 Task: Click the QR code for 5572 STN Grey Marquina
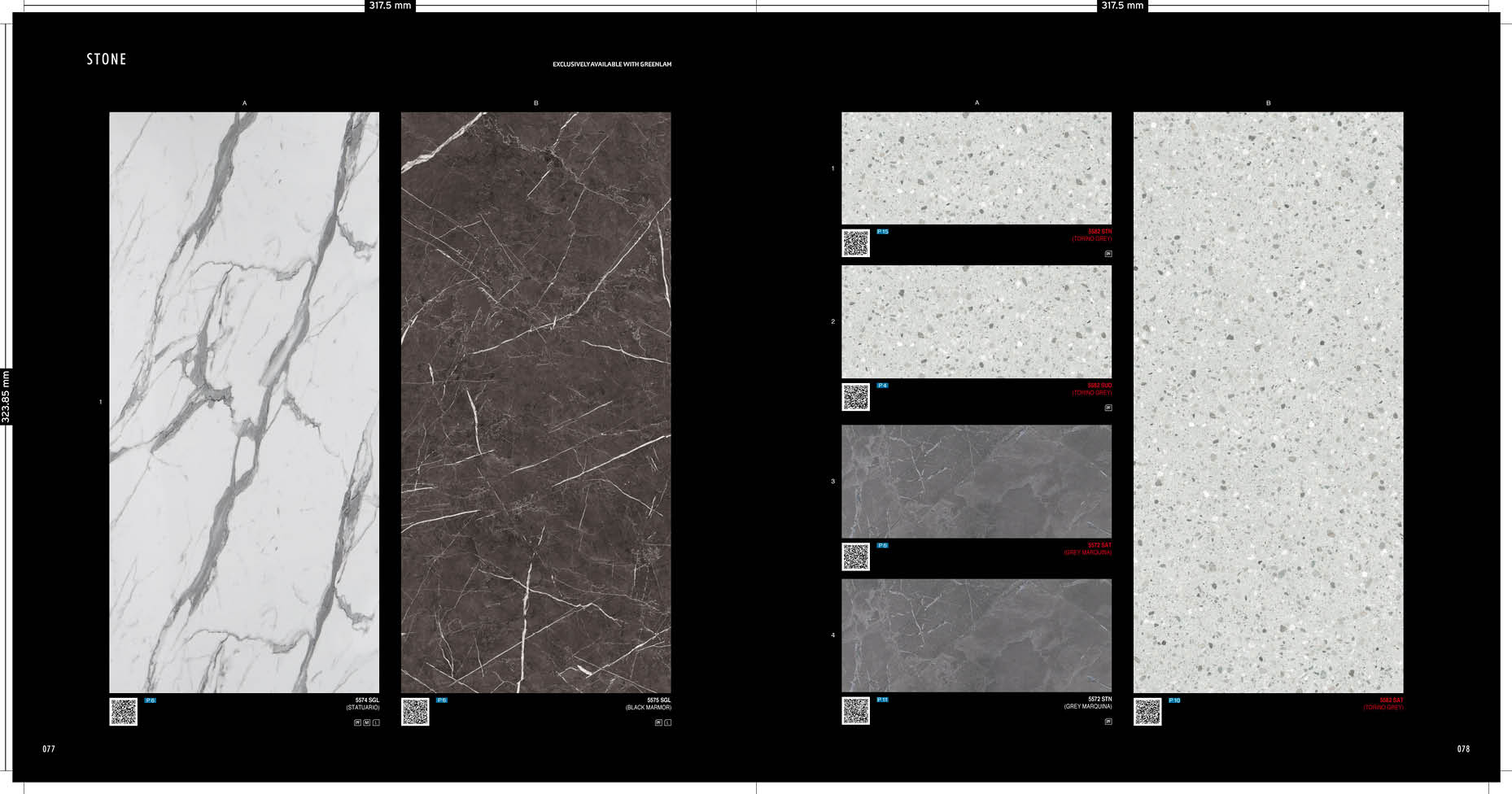[x=855, y=710]
